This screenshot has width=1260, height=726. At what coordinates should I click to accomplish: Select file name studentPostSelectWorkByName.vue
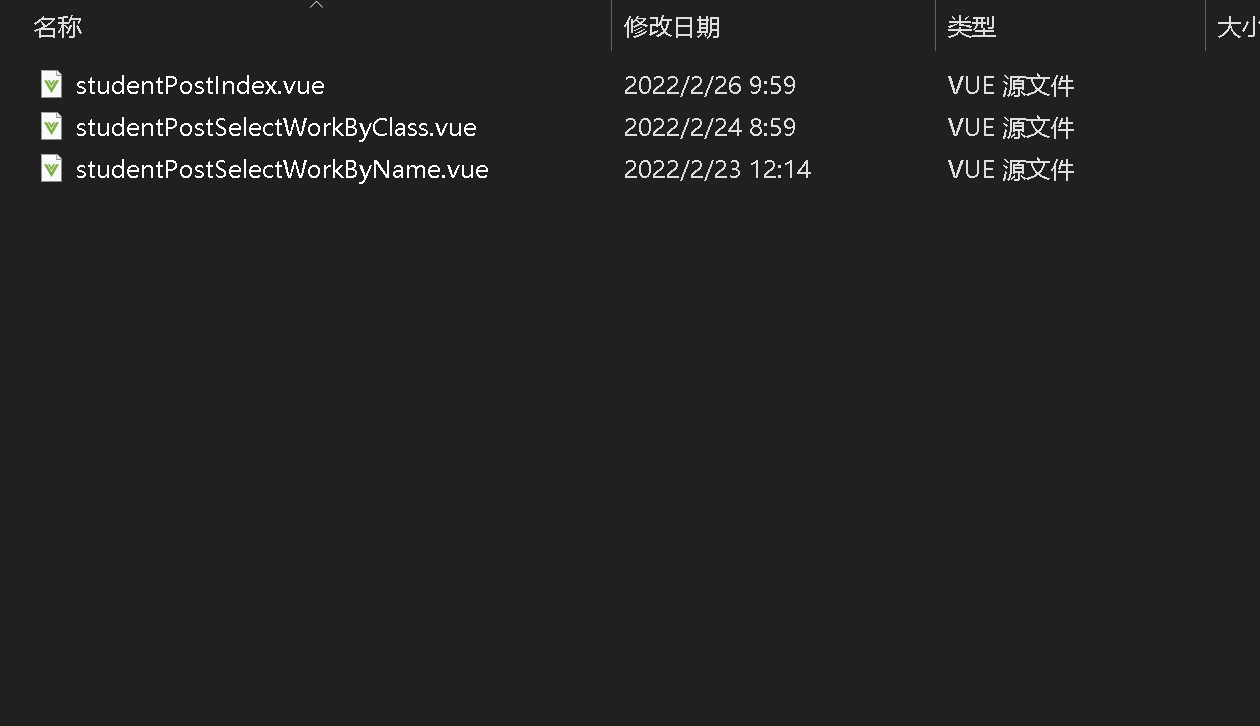pos(282,169)
